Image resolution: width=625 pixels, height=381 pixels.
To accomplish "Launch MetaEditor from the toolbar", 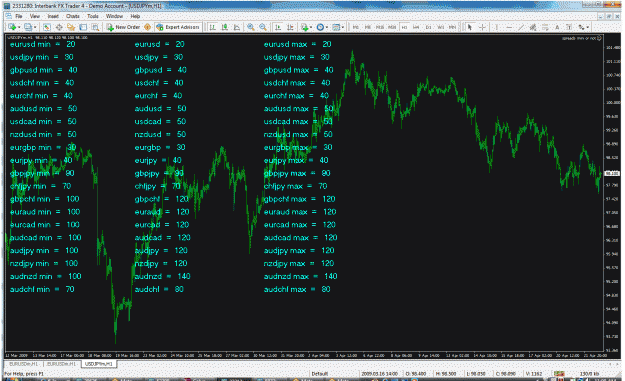I will pyautogui.click(x=147, y=27).
